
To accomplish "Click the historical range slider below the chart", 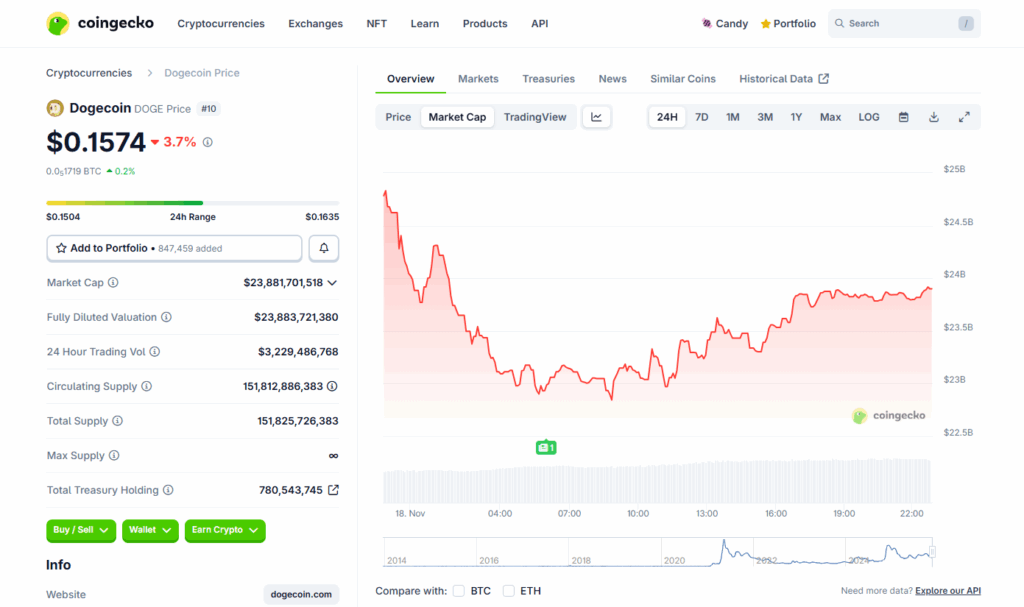I will [658, 552].
